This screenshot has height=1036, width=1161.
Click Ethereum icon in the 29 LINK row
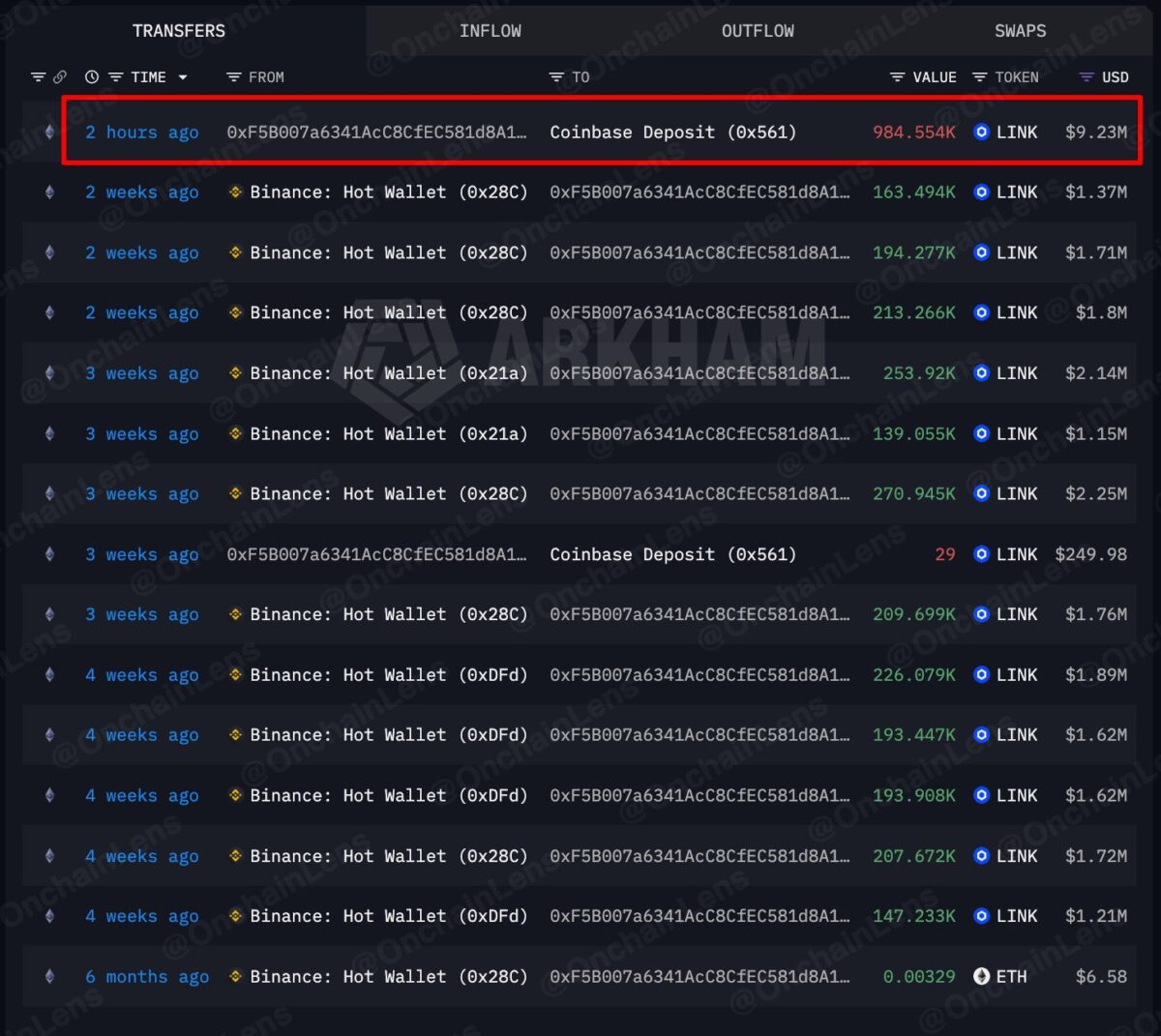coord(49,554)
